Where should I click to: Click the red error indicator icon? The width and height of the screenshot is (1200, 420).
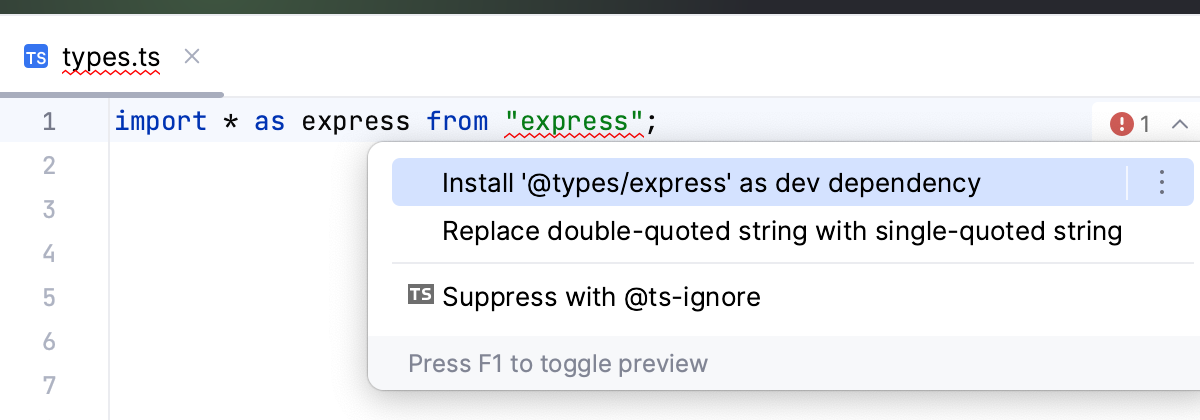coord(1122,124)
